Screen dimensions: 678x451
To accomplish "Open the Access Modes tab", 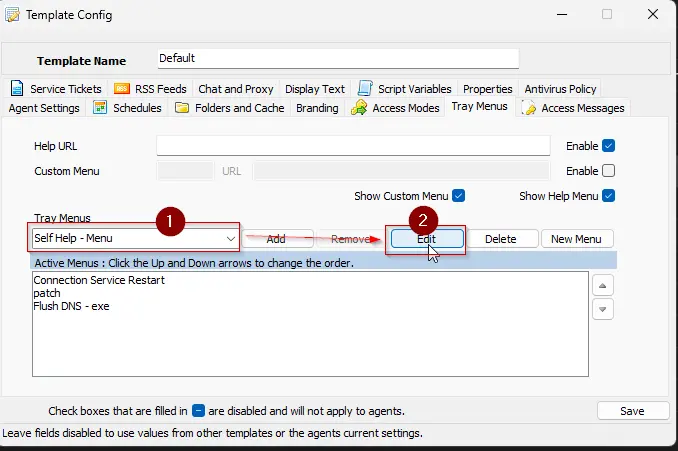I will point(395,108).
